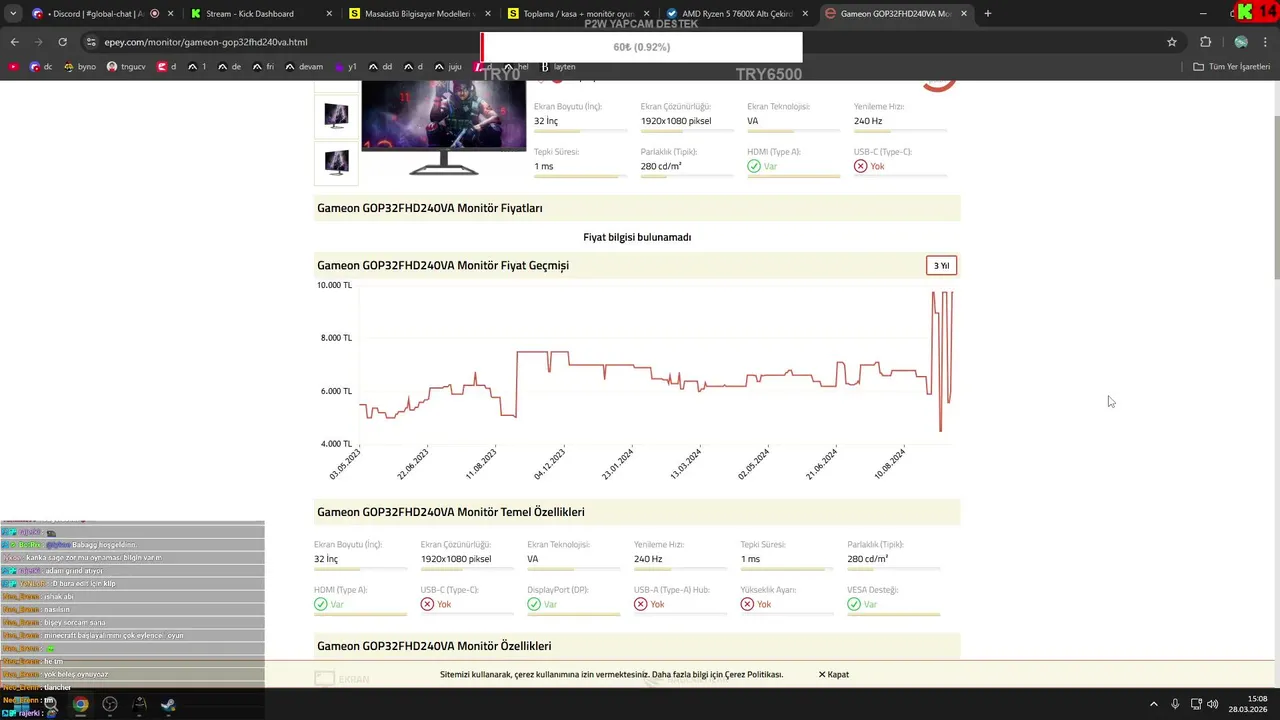The width and height of the screenshot is (1280, 720).
Task: Open the 'dd' bookmark
Action: point(380,67)
